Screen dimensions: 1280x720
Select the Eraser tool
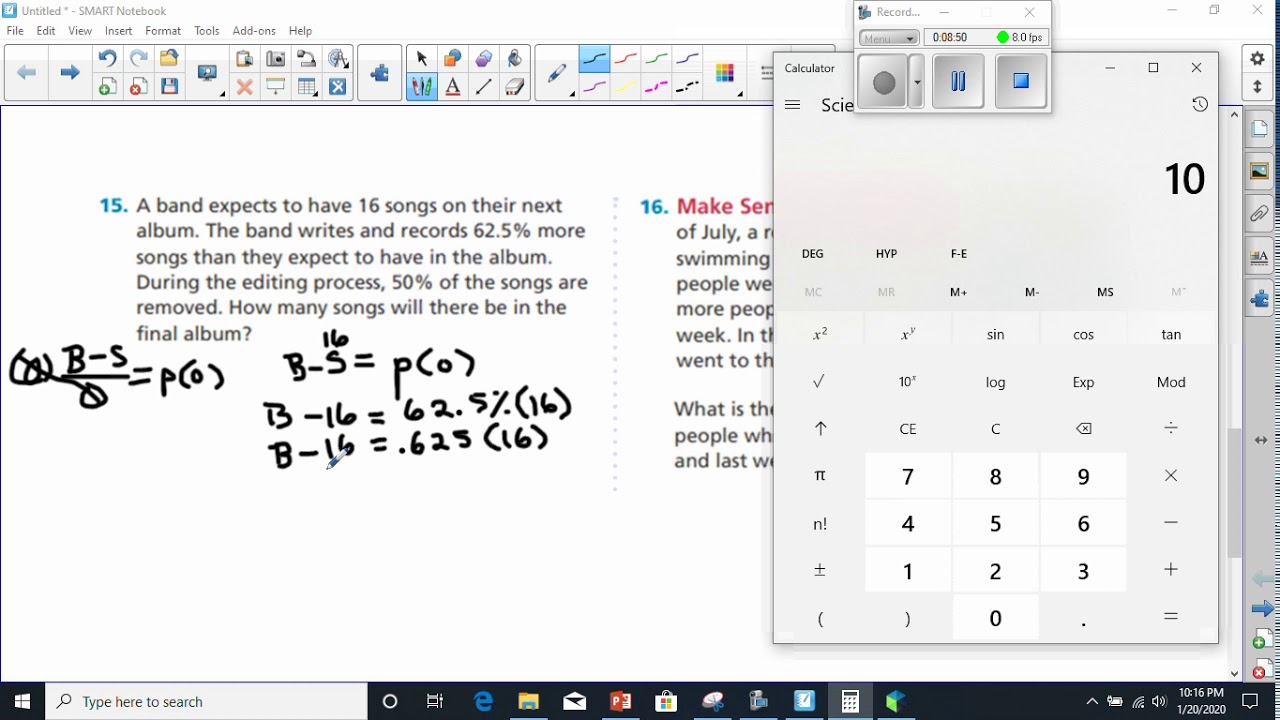(514, 87)
